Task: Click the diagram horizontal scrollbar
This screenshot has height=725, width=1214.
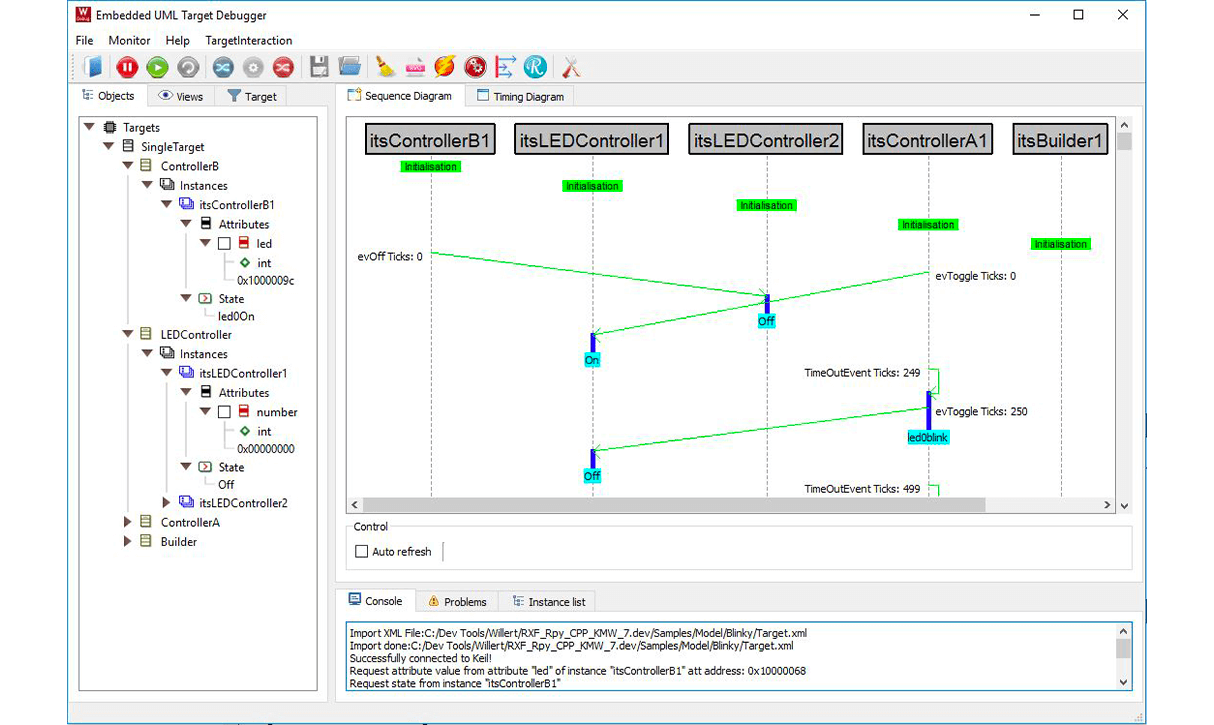Action: [x=673, y=506]
